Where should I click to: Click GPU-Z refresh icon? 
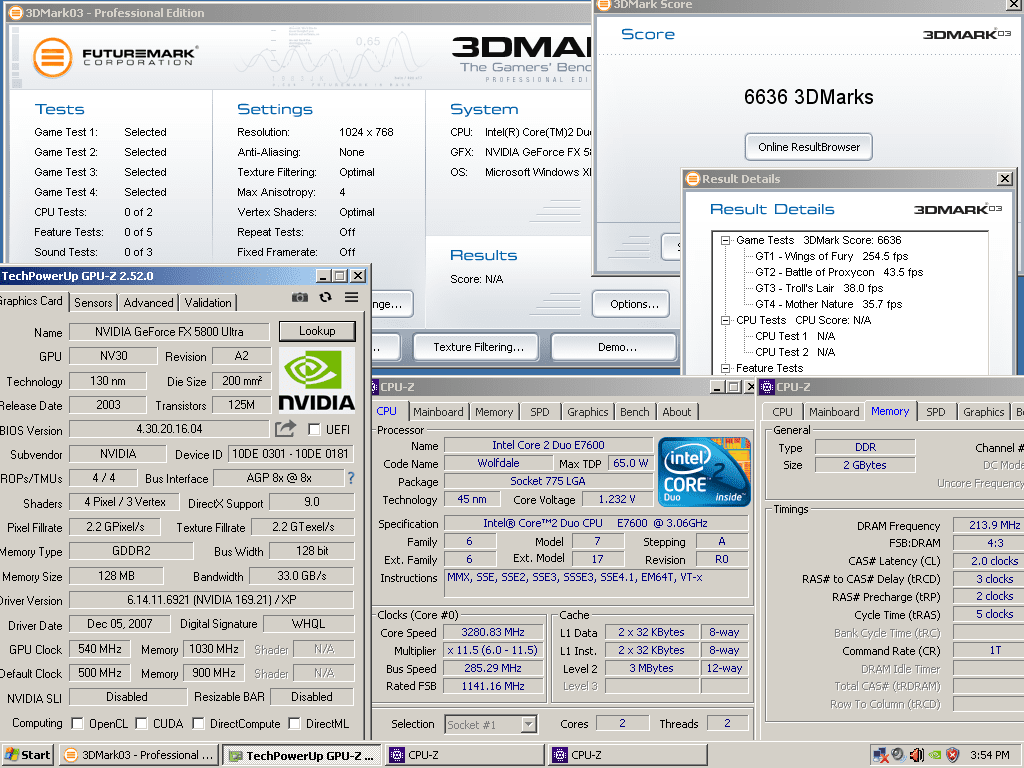(325, 297)
